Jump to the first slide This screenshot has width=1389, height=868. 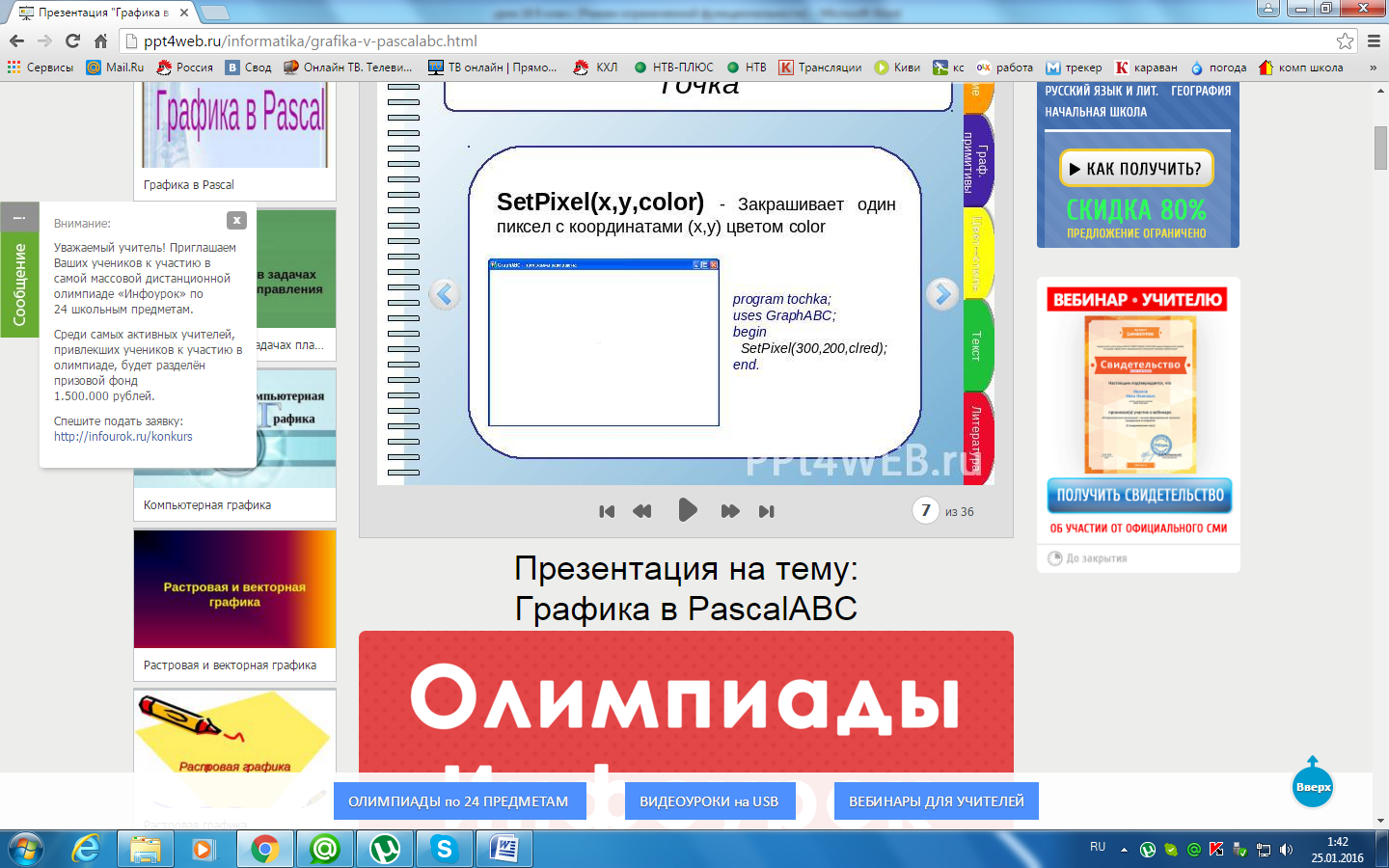pos(607,511)
